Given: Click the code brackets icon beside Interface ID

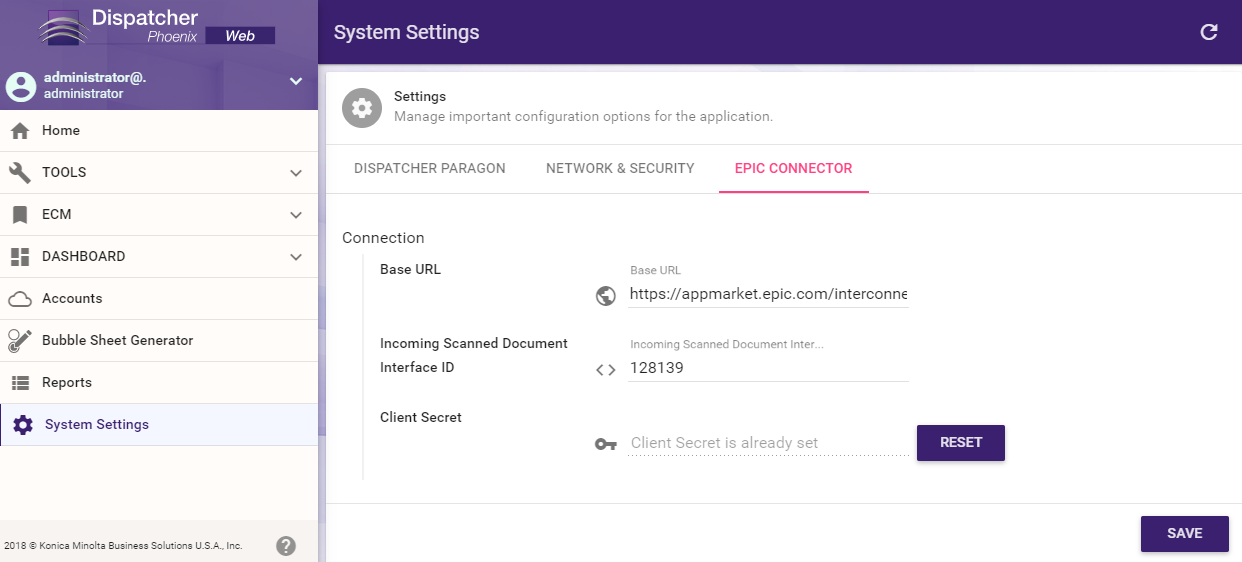Looking at the screenshot, I should coord(606,369).
